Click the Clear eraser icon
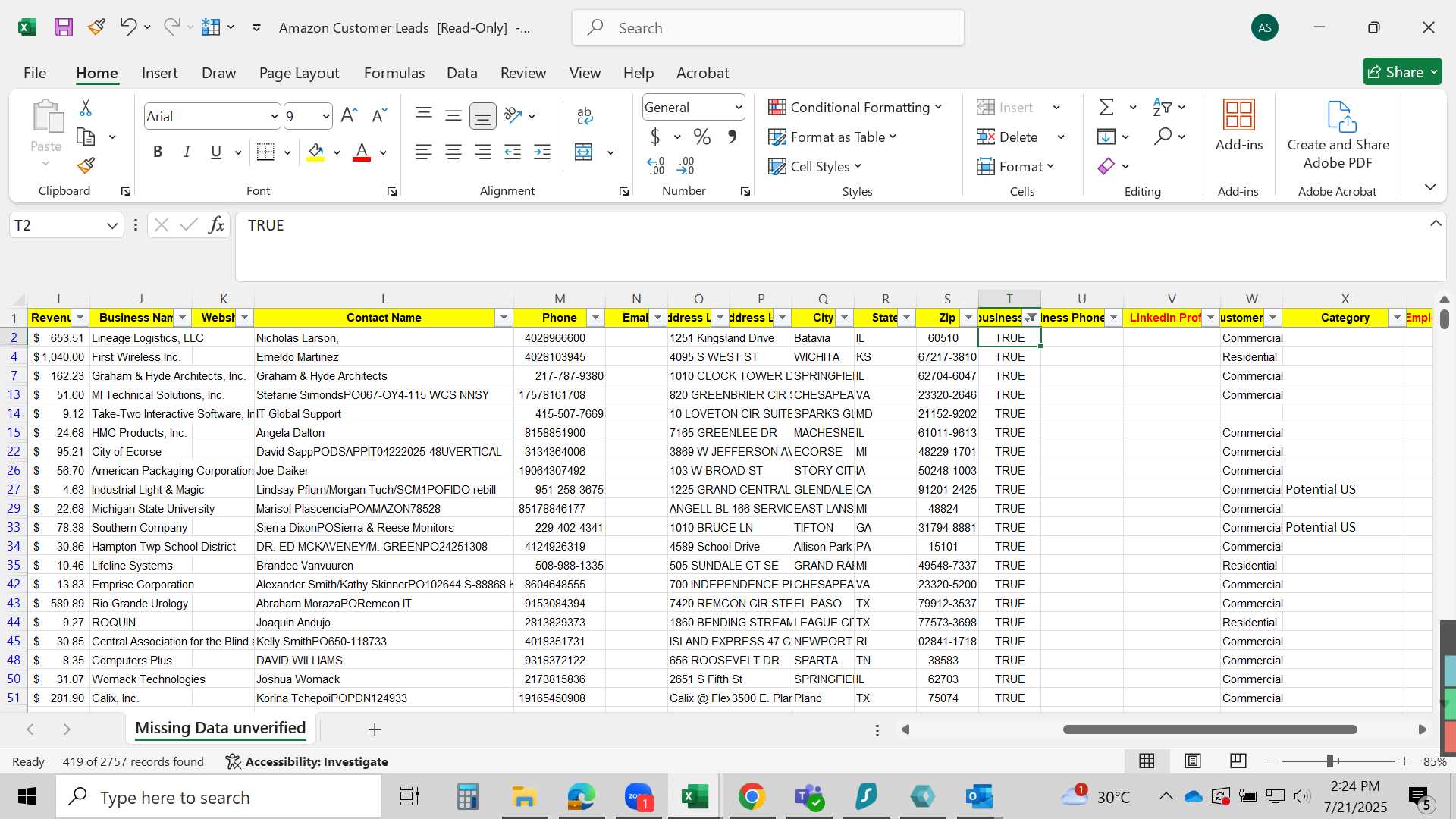 point(1106,166)
